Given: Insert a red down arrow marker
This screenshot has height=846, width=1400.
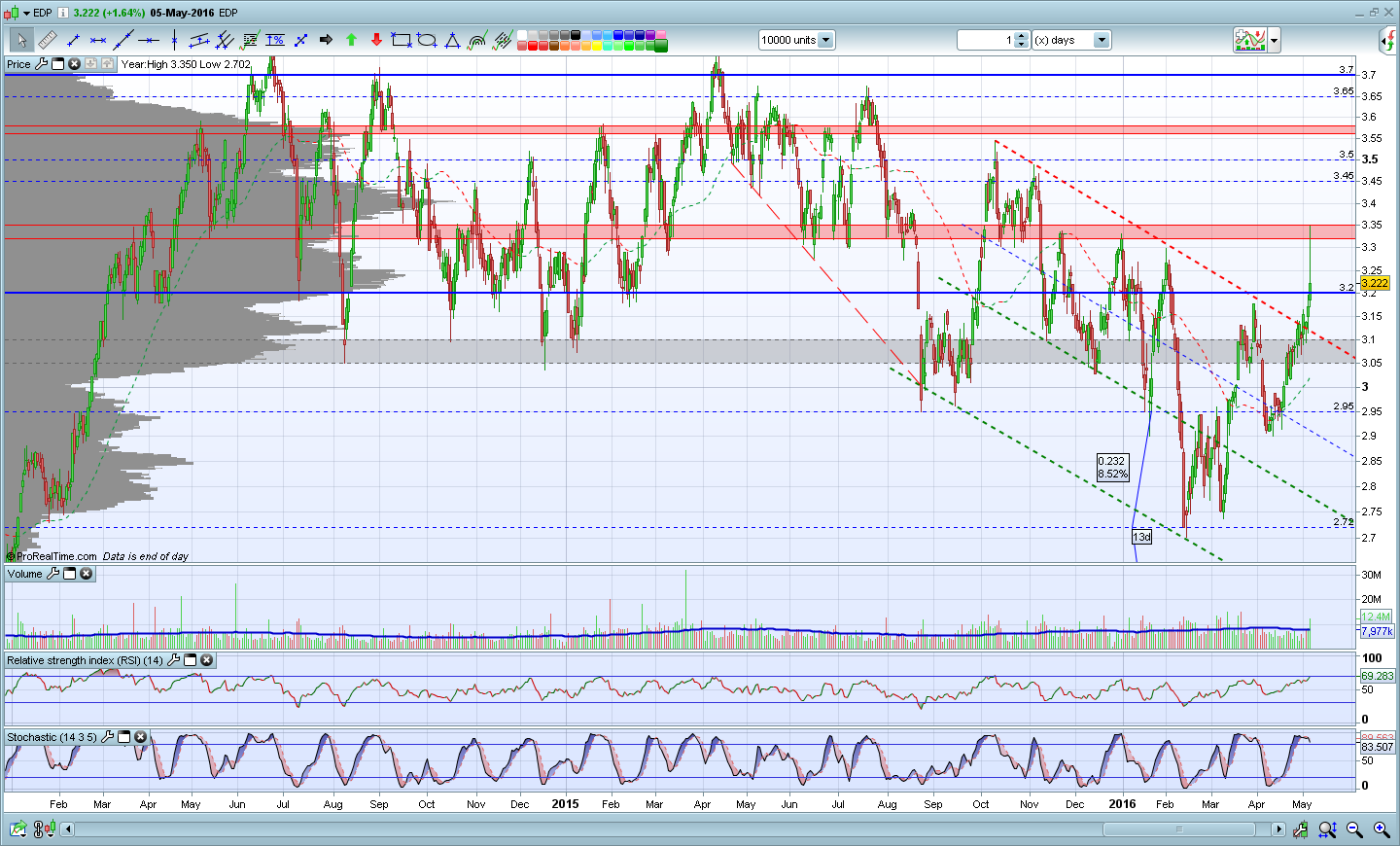Looking at the screenshot, I should [x=376, y=40].
